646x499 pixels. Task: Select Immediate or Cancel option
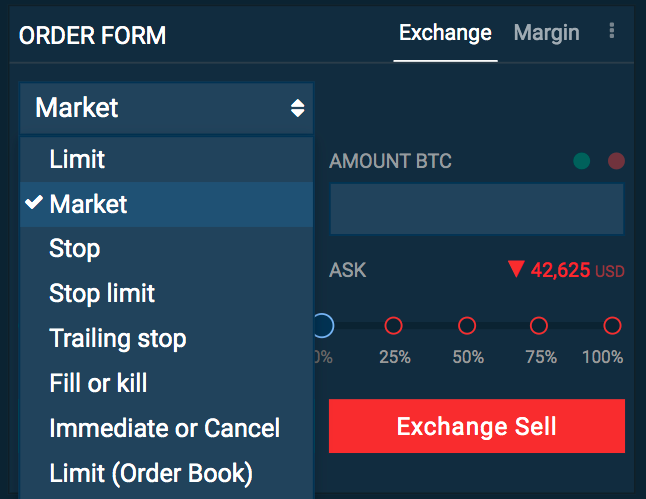166,428
